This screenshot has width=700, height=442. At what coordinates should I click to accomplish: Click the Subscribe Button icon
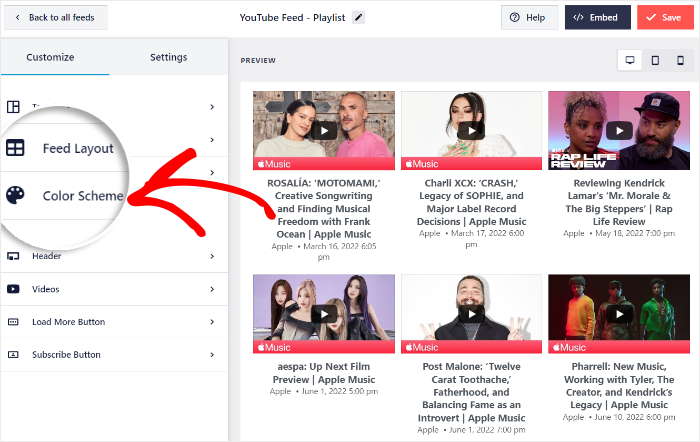point(13,354)
